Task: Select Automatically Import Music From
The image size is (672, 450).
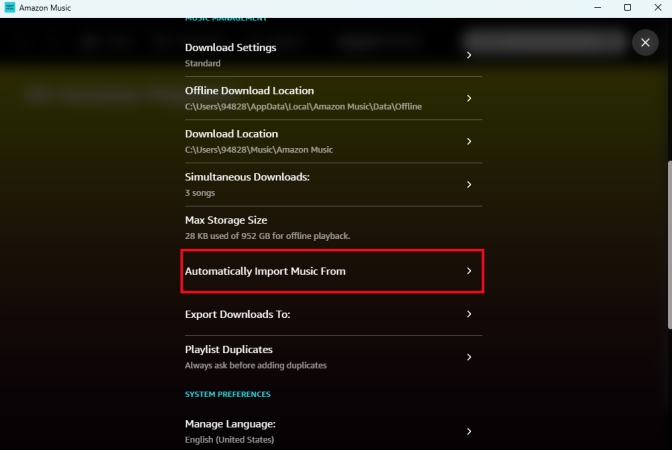Action: 332,271
